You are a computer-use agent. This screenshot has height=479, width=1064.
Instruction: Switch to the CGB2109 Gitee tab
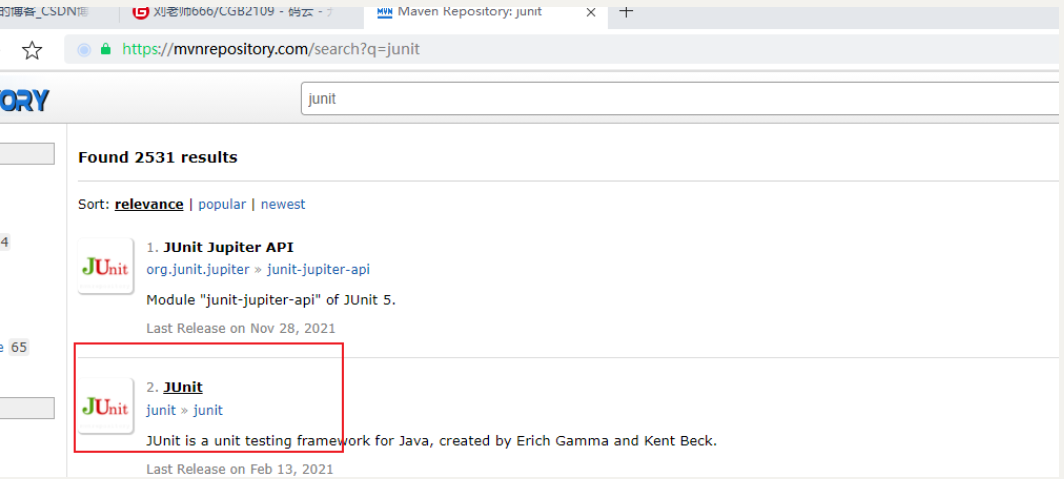pyautogui.click(x=241, y=12)
